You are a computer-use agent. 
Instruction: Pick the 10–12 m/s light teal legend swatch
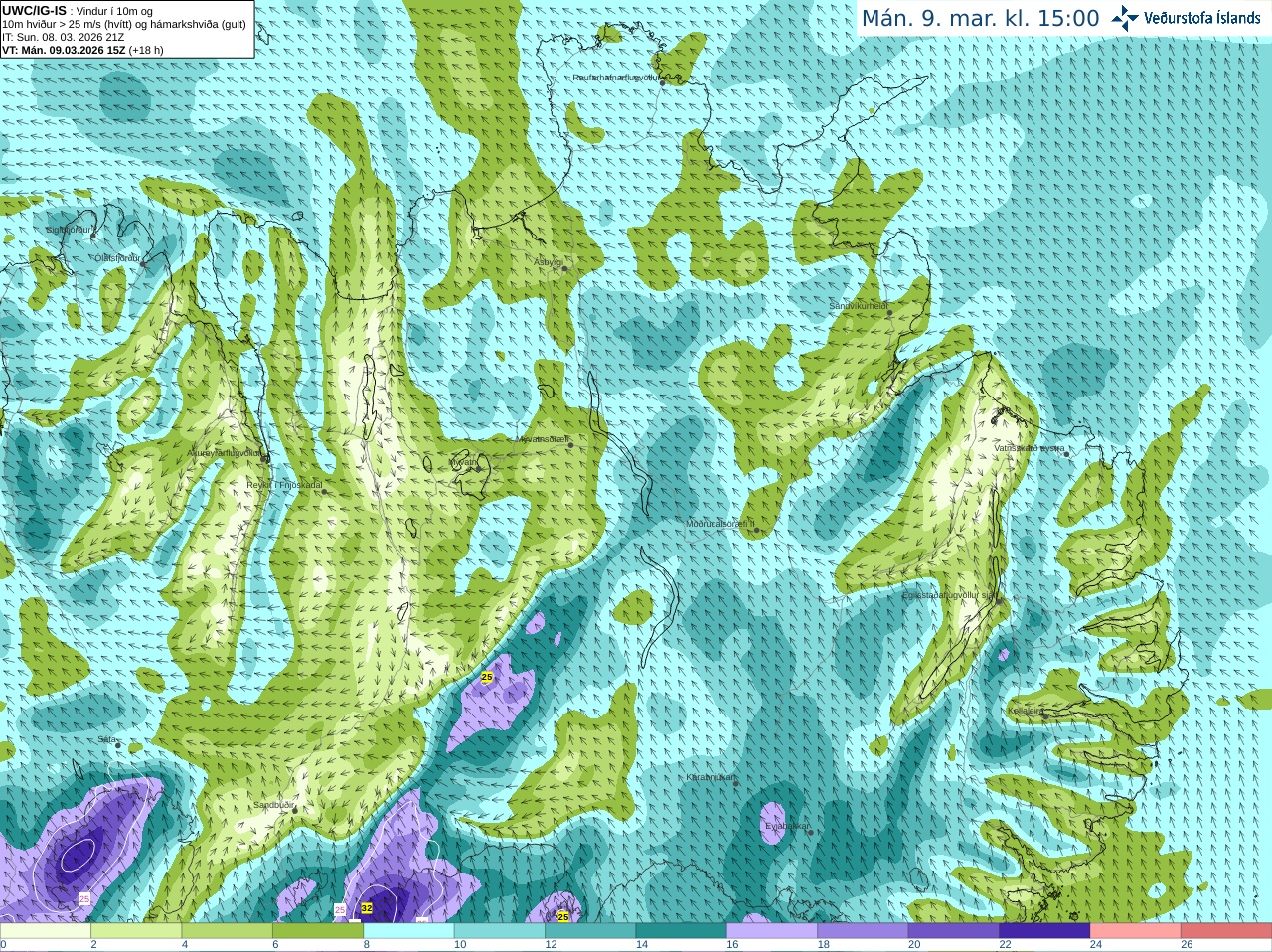(500, 931)
